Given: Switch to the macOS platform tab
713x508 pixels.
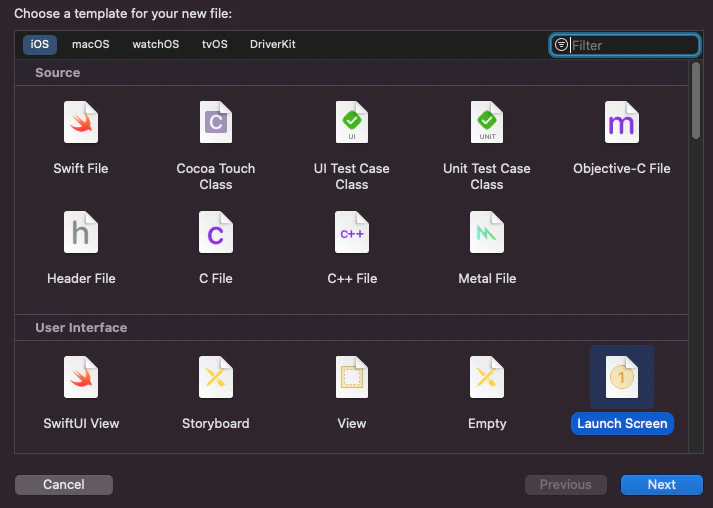Looking at the screenshot, I should (90, 45).
